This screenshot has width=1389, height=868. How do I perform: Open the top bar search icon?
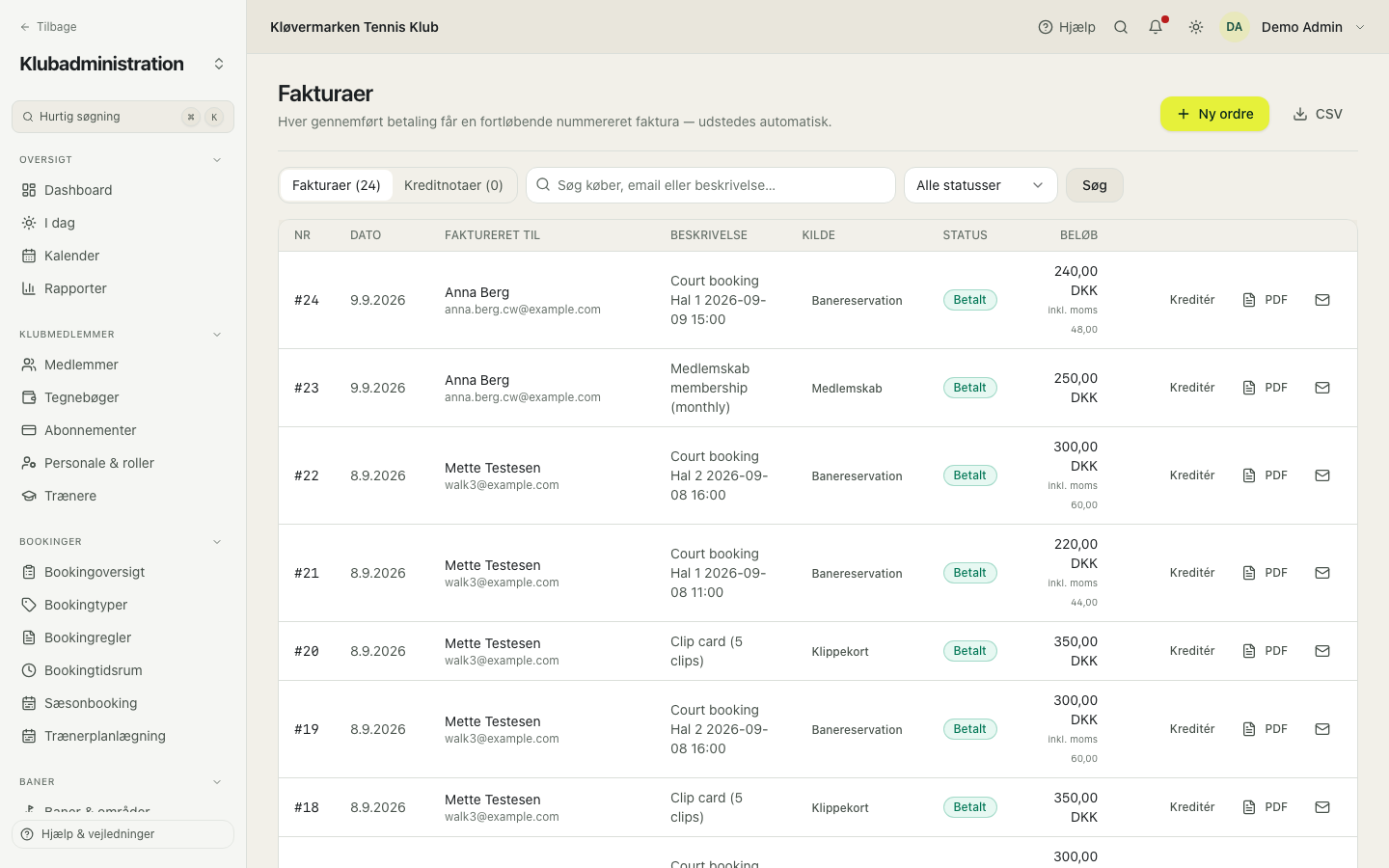tap(1121, 27)
